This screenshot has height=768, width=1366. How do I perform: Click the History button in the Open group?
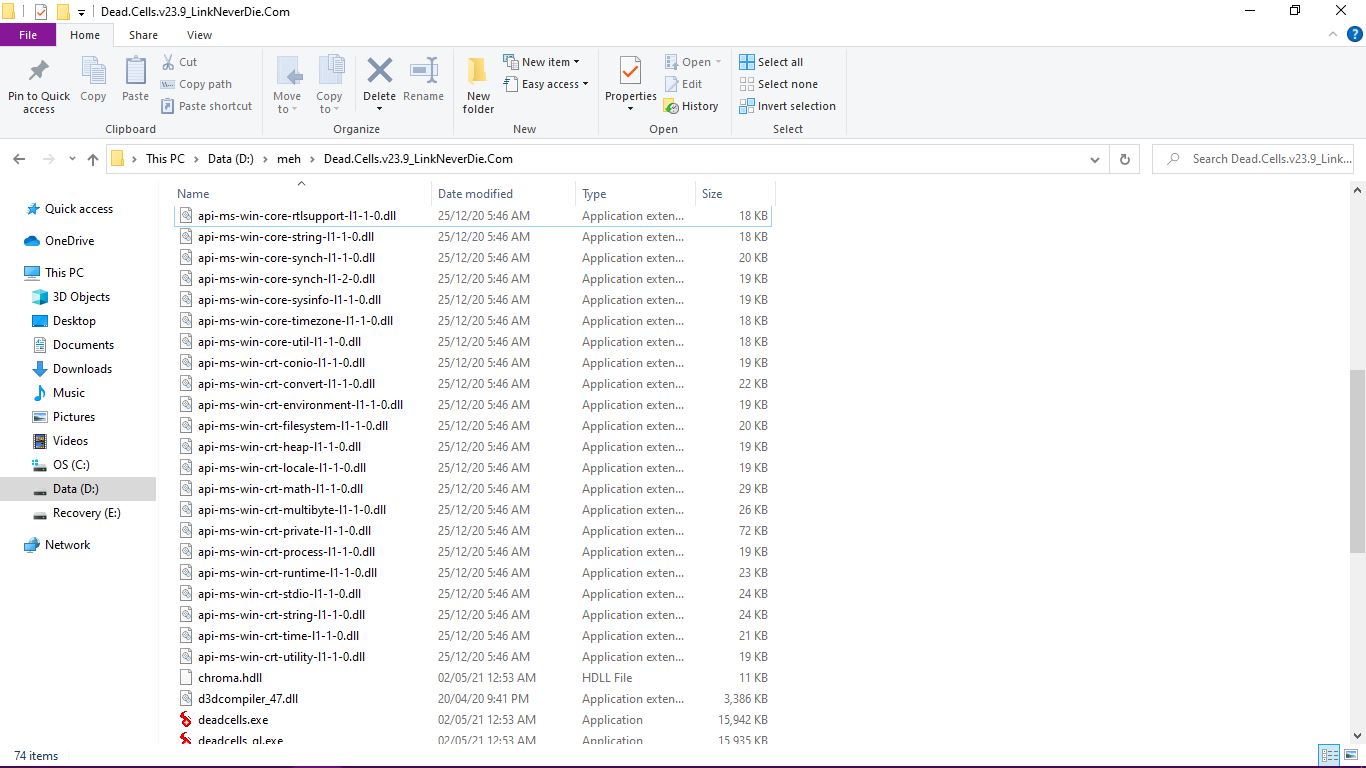click(x=691, y=106)
